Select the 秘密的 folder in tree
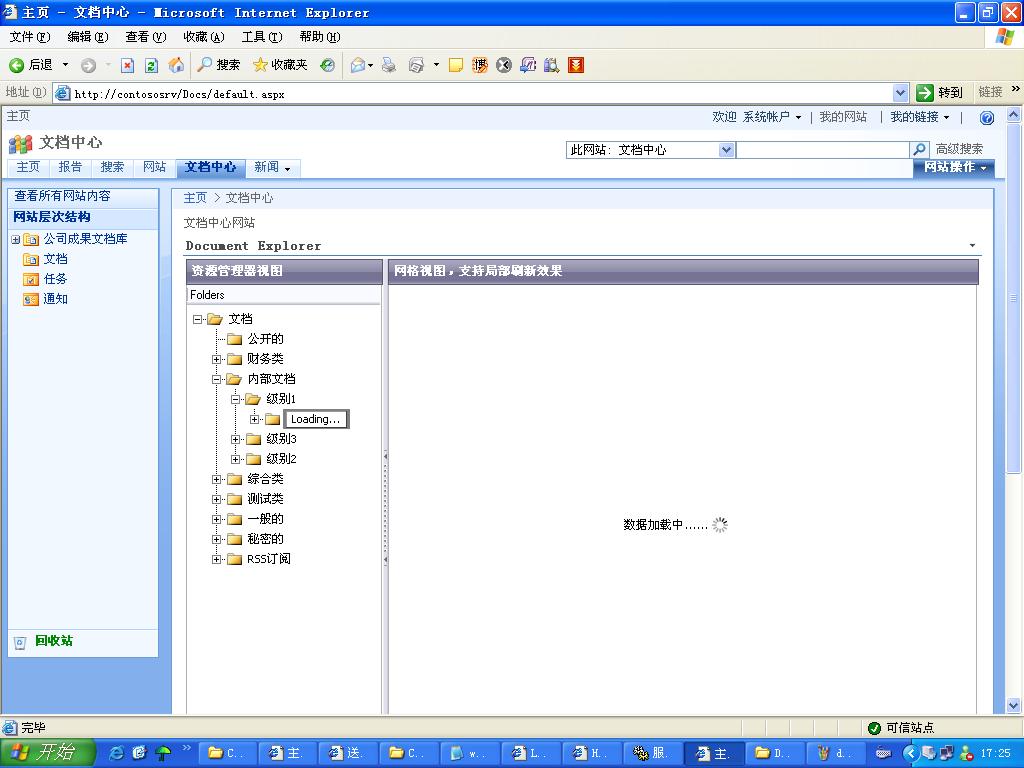 click(265, 539)
